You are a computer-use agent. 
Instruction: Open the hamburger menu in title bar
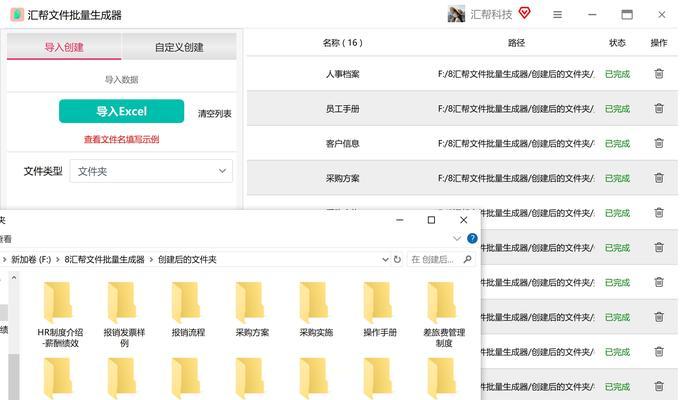click(557, 15)
